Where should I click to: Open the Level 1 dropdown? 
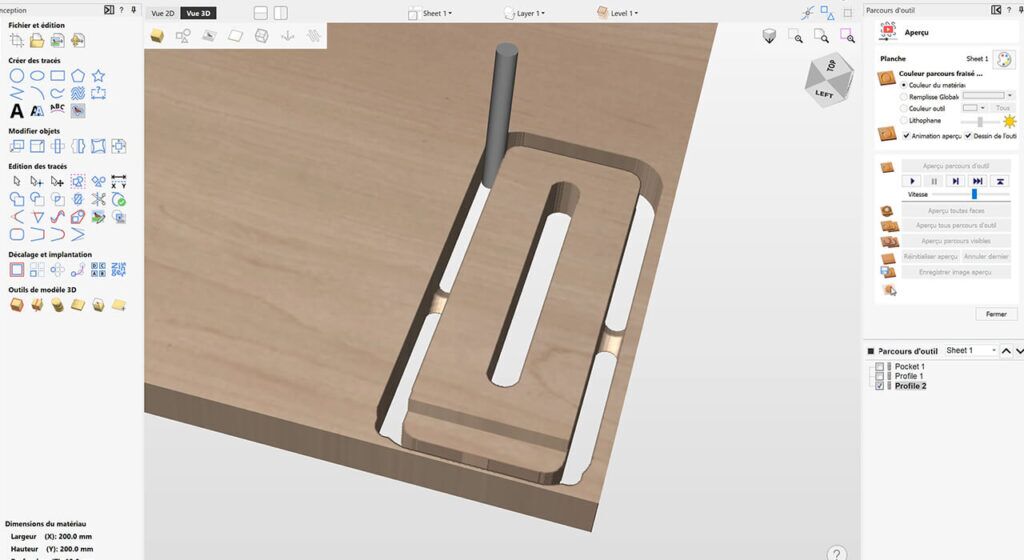pos(618,13)
